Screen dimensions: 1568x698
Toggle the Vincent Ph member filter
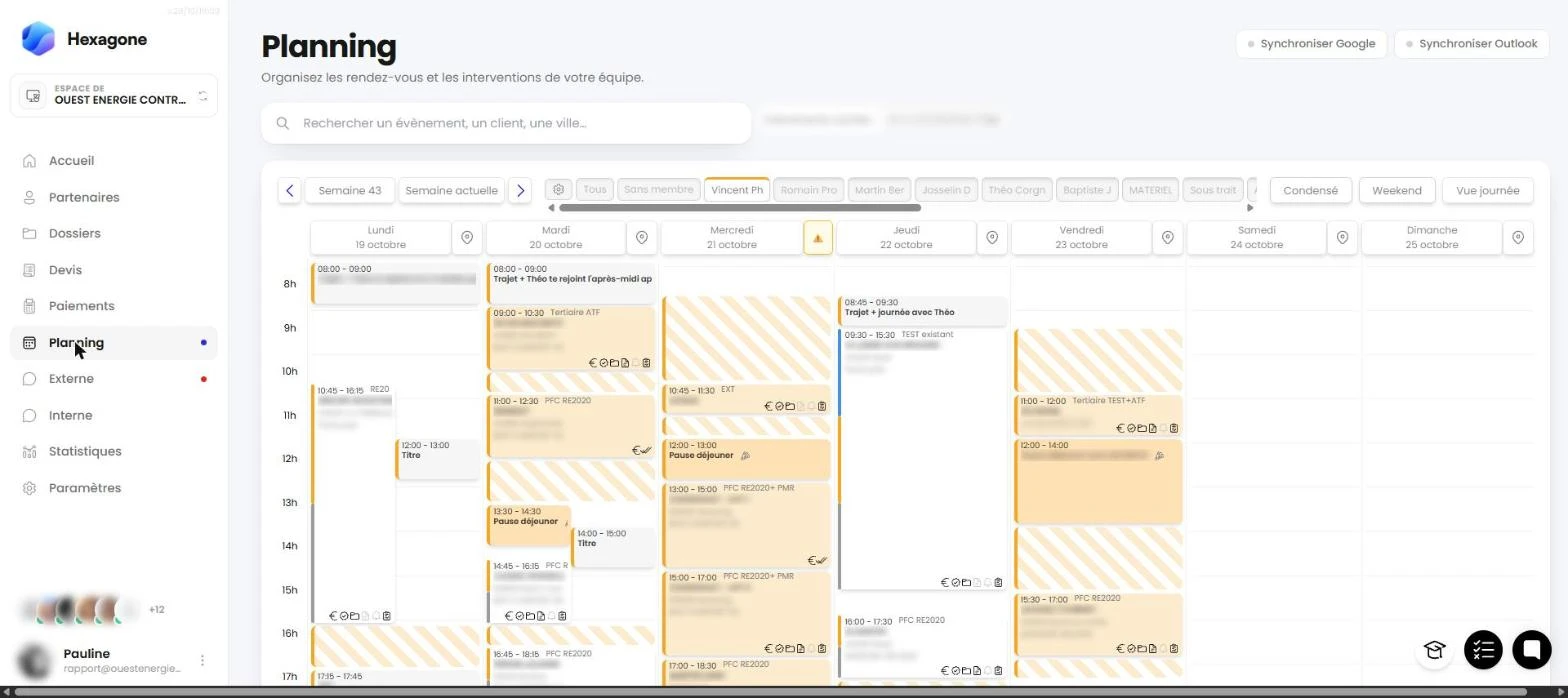point(737,190)
